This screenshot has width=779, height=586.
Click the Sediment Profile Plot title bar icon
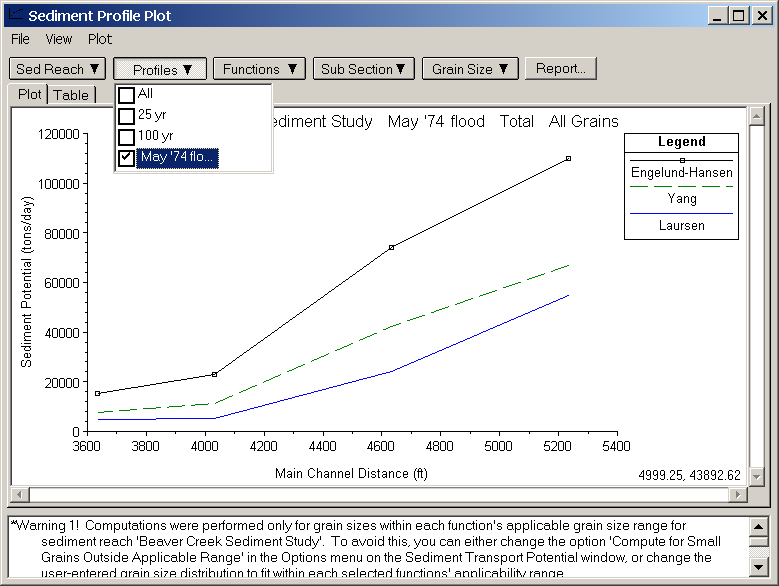coord(15,16)
